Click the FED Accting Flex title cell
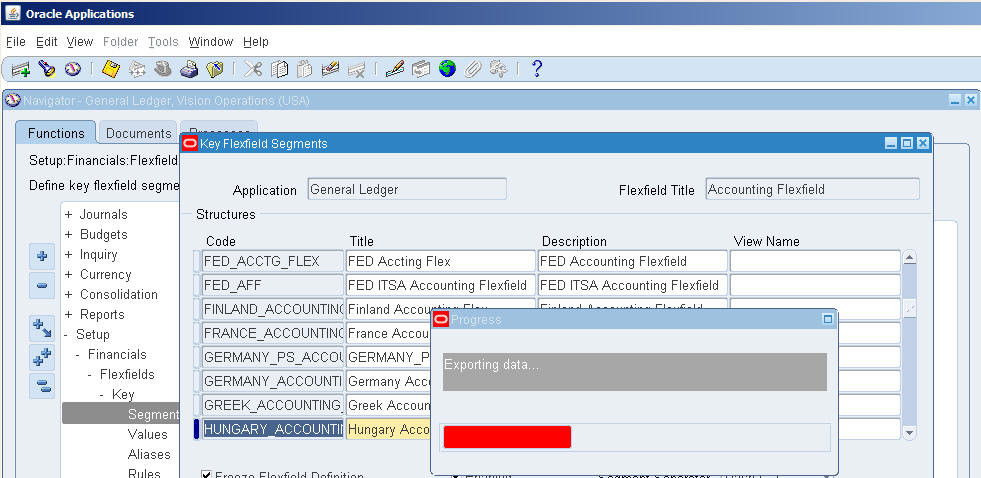This screenshot has height=478, width=981. pyautogui.click(x=440, y=261)
